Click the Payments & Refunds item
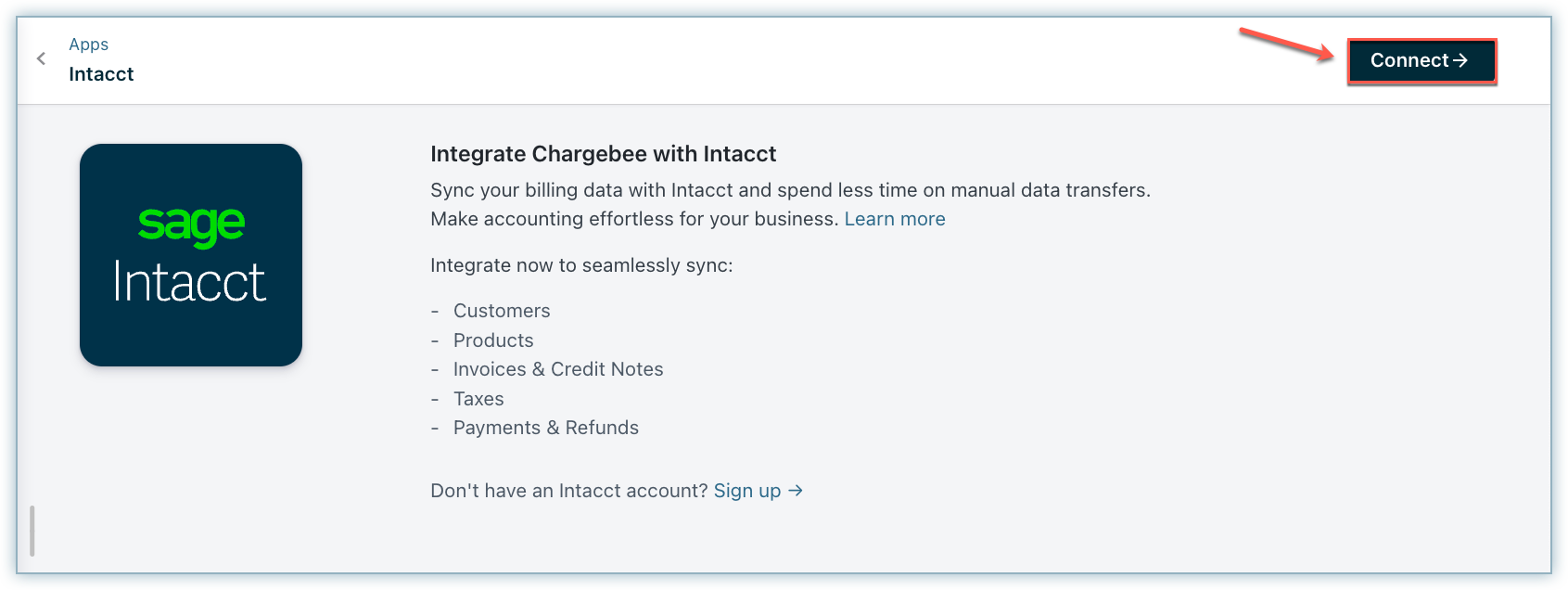Image resolution: width=1568 pixels, height=590 pixels. [545, 428]
